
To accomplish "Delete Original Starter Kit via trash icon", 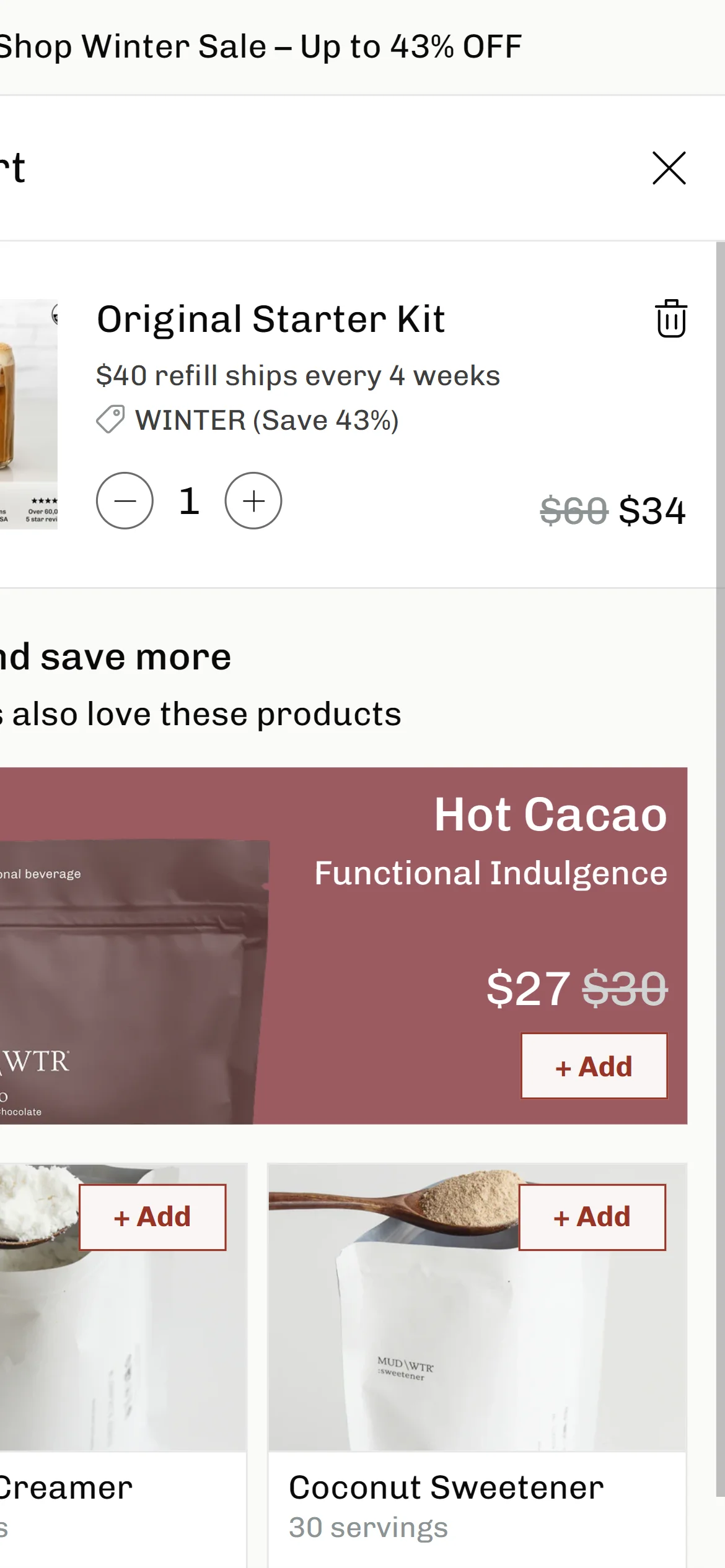I will [671, 318].
